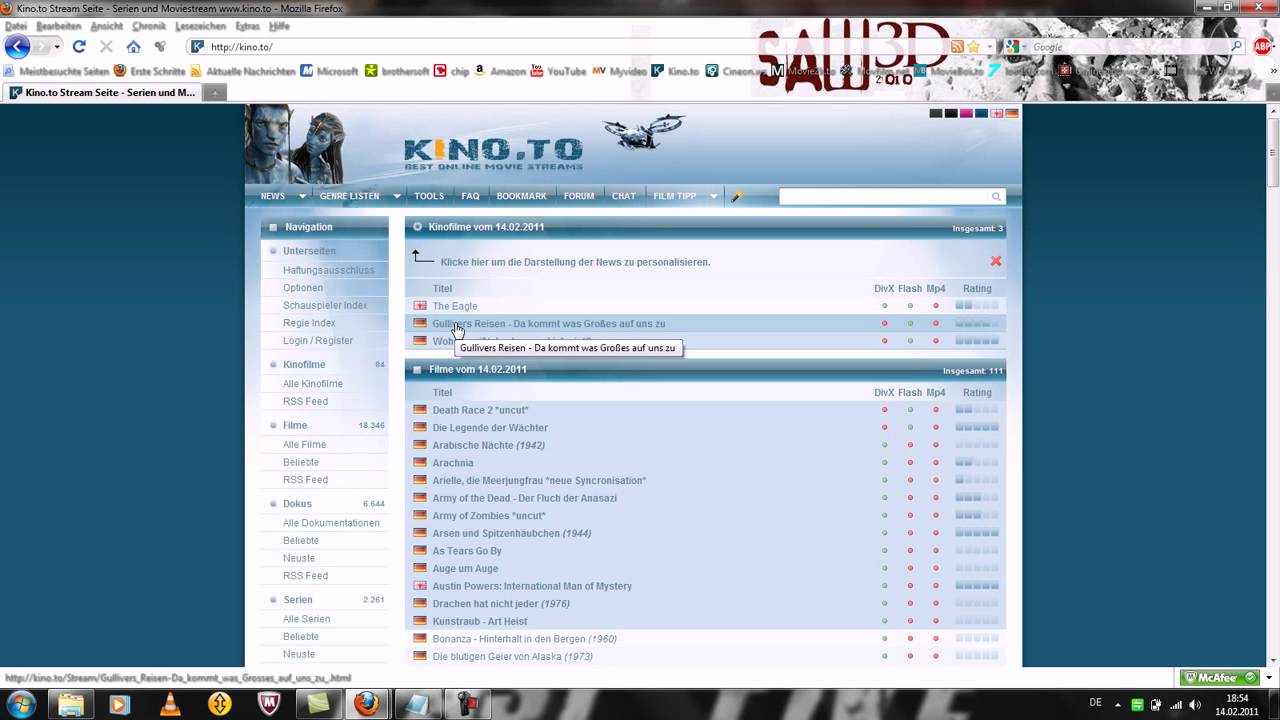Screen dimensions: 1280x720
Task: Open Windows Start menu orb
Action: click(21, 704)
